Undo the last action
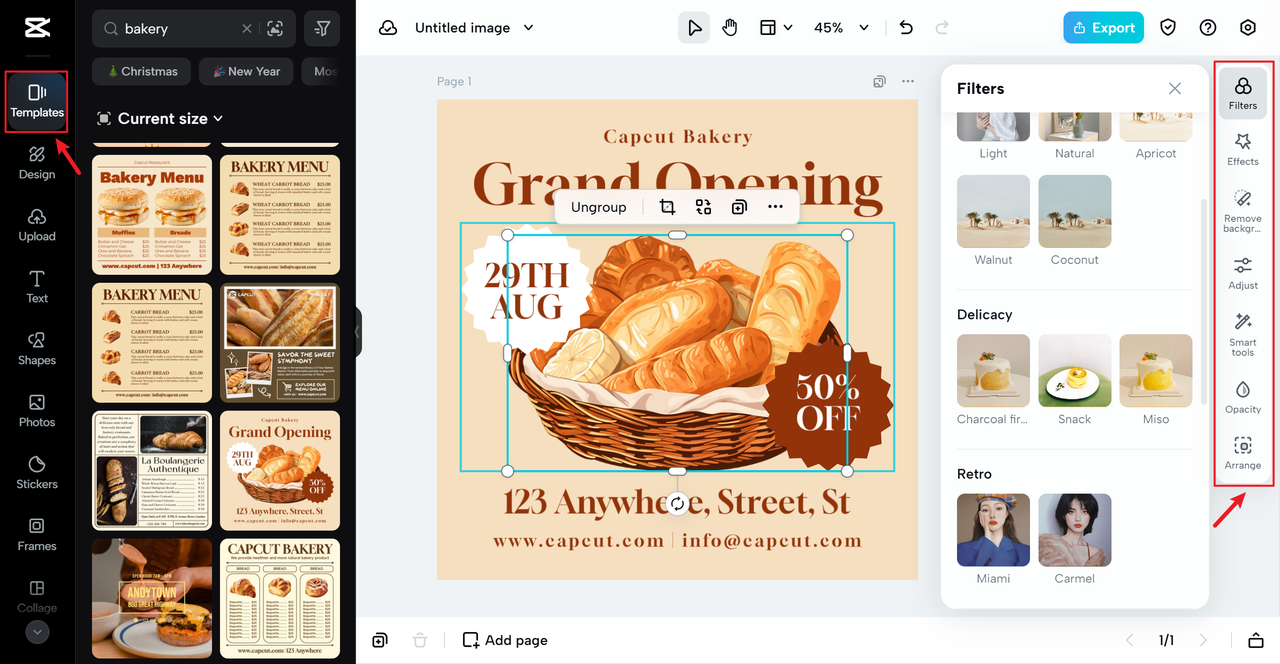 tap(906, 28)
